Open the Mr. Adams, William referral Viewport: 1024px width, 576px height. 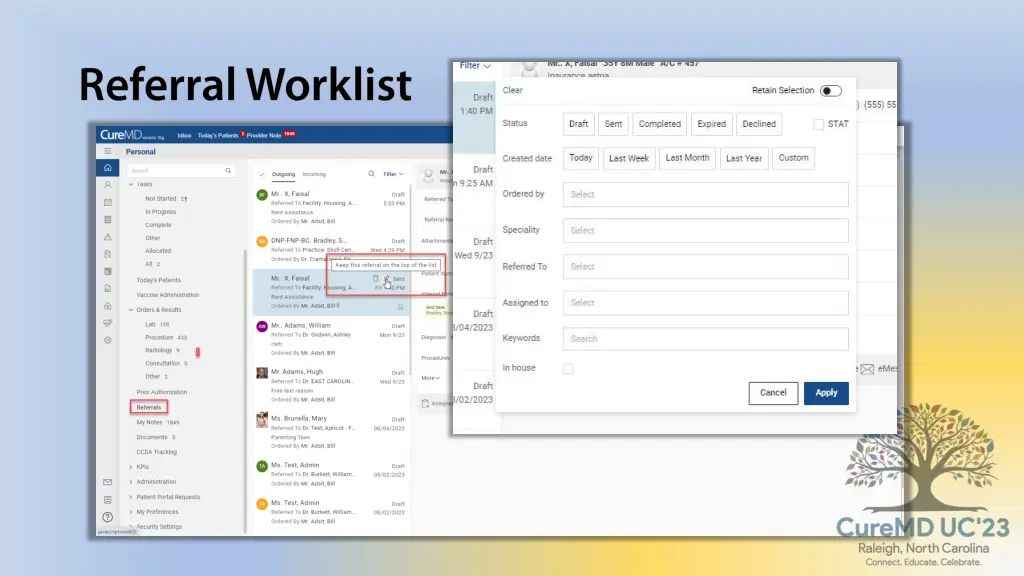point(332,339)
